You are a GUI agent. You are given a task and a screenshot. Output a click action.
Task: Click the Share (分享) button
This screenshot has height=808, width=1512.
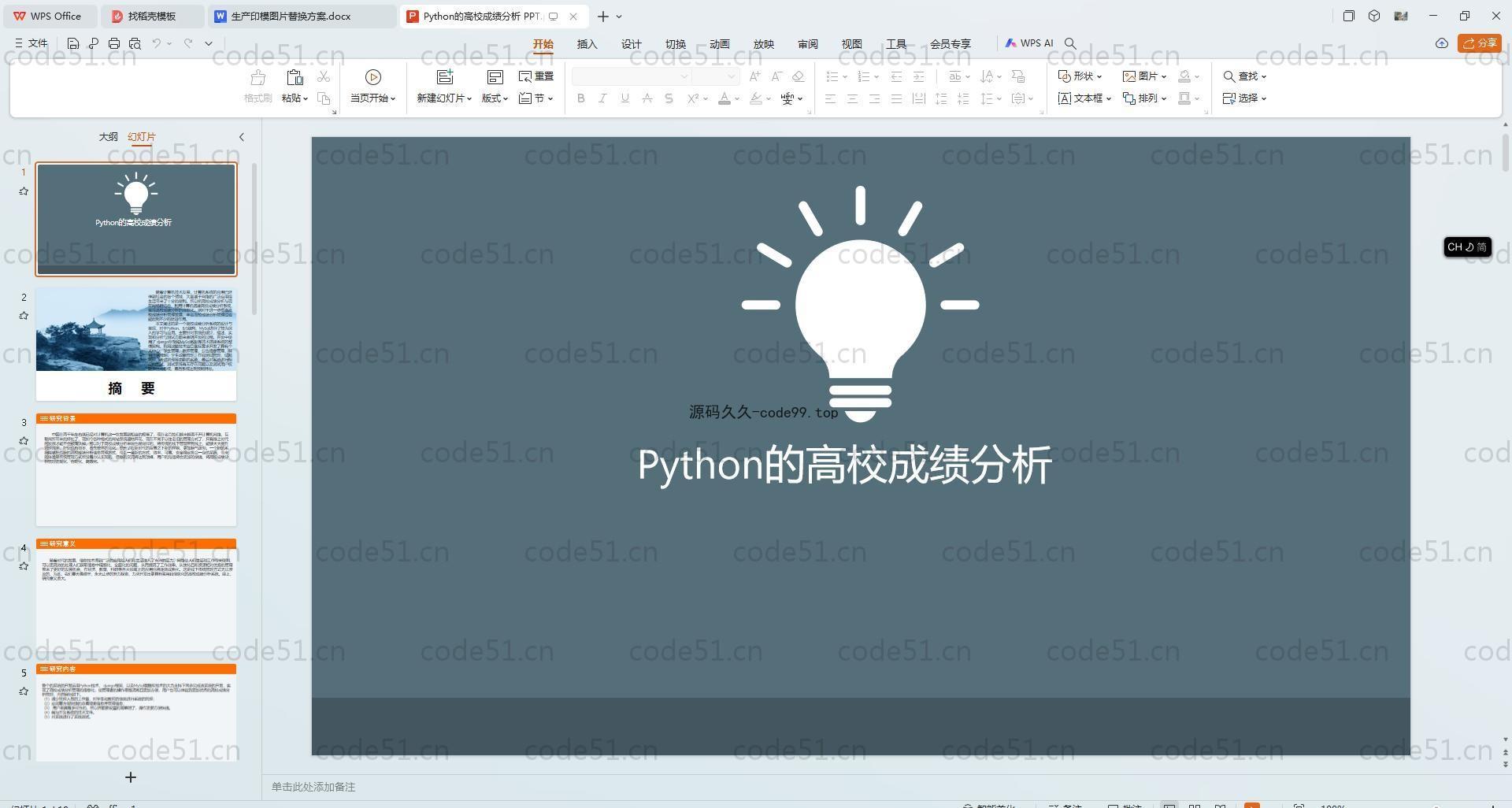1480,43
